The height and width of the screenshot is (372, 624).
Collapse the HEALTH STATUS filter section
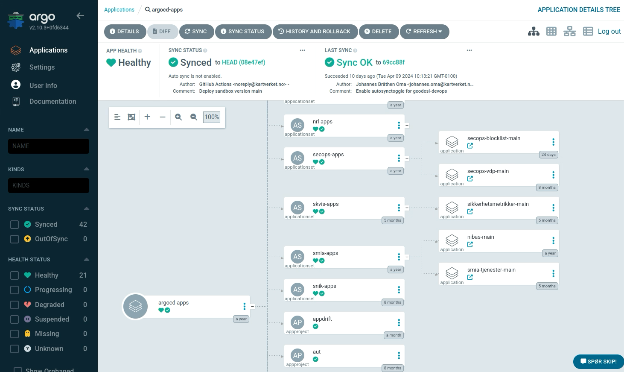click(x=86, y=259)
